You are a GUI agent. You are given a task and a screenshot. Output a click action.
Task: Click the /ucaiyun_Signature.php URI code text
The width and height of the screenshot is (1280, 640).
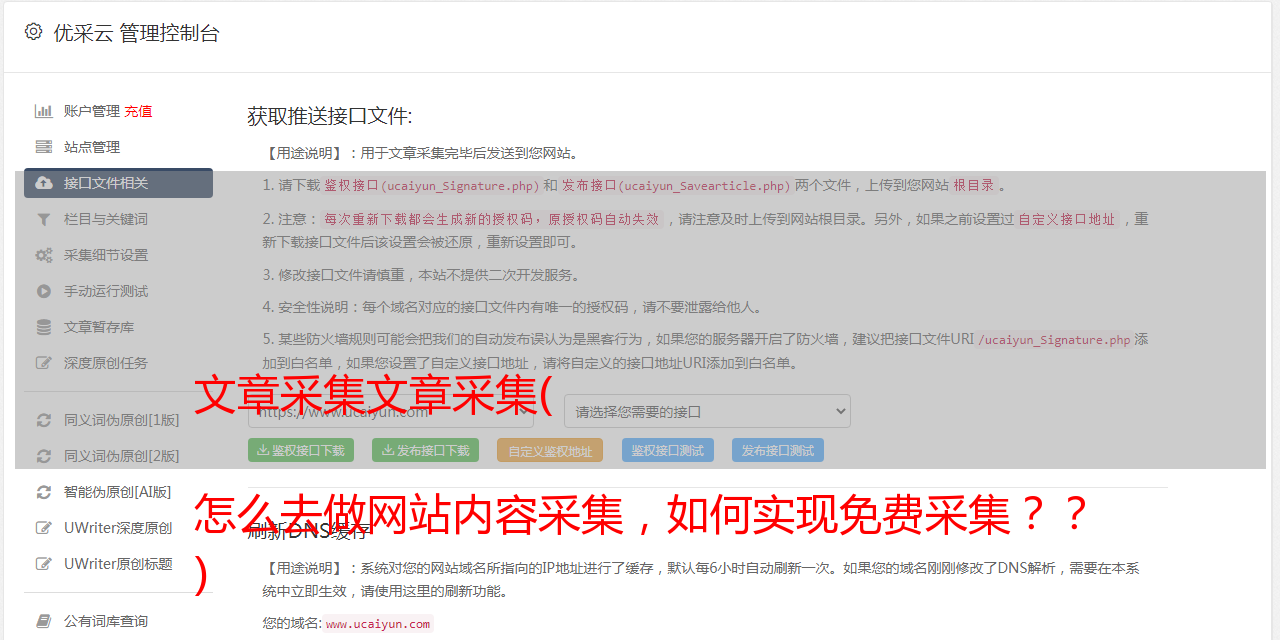1054,339
